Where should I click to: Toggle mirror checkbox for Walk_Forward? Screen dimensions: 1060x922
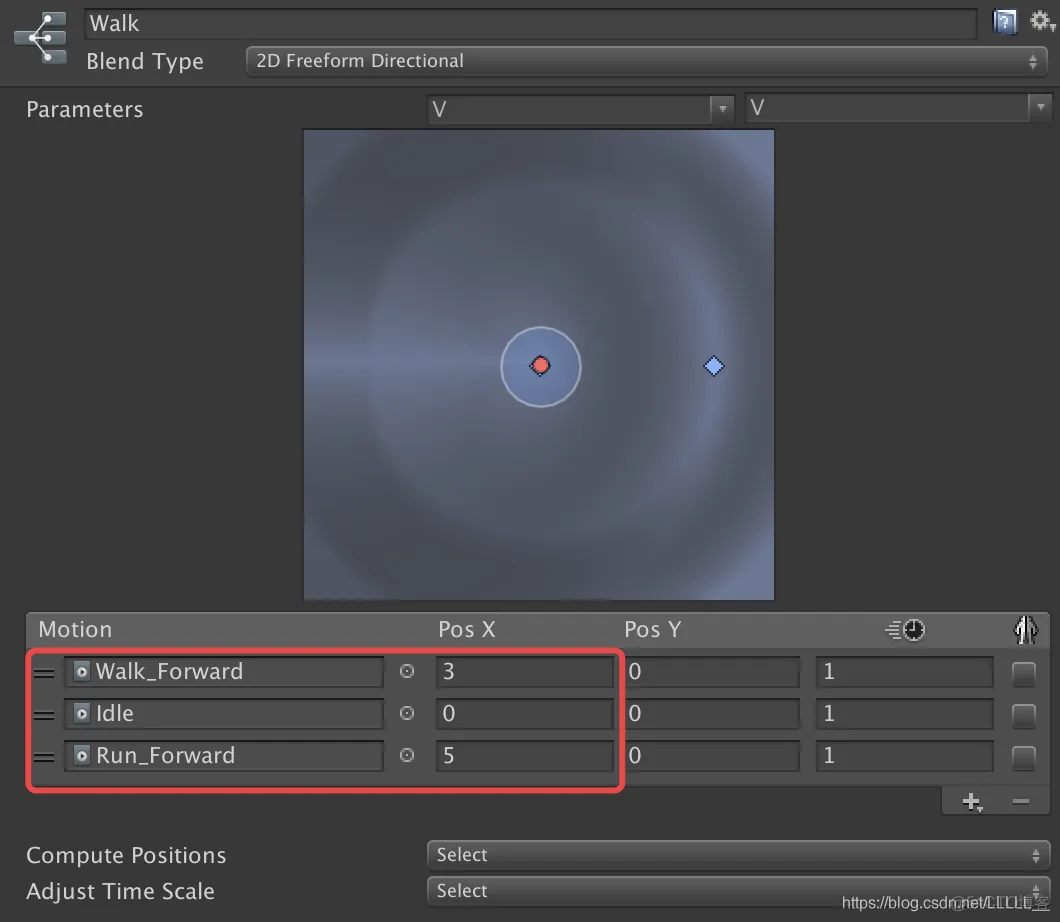coord(1023,674)
